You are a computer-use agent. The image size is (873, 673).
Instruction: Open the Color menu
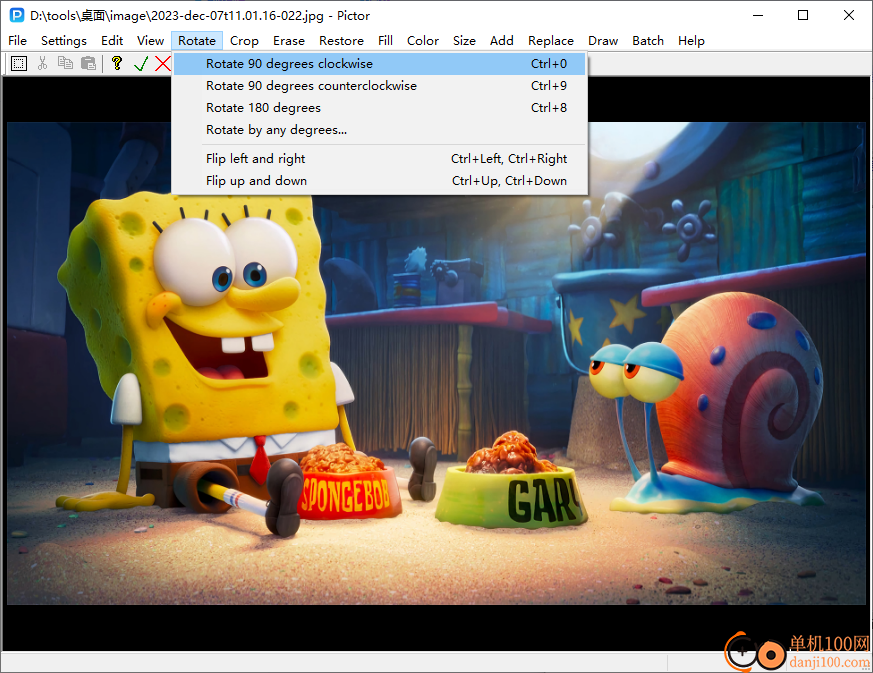pyautogui.click(x=423, y=41)
